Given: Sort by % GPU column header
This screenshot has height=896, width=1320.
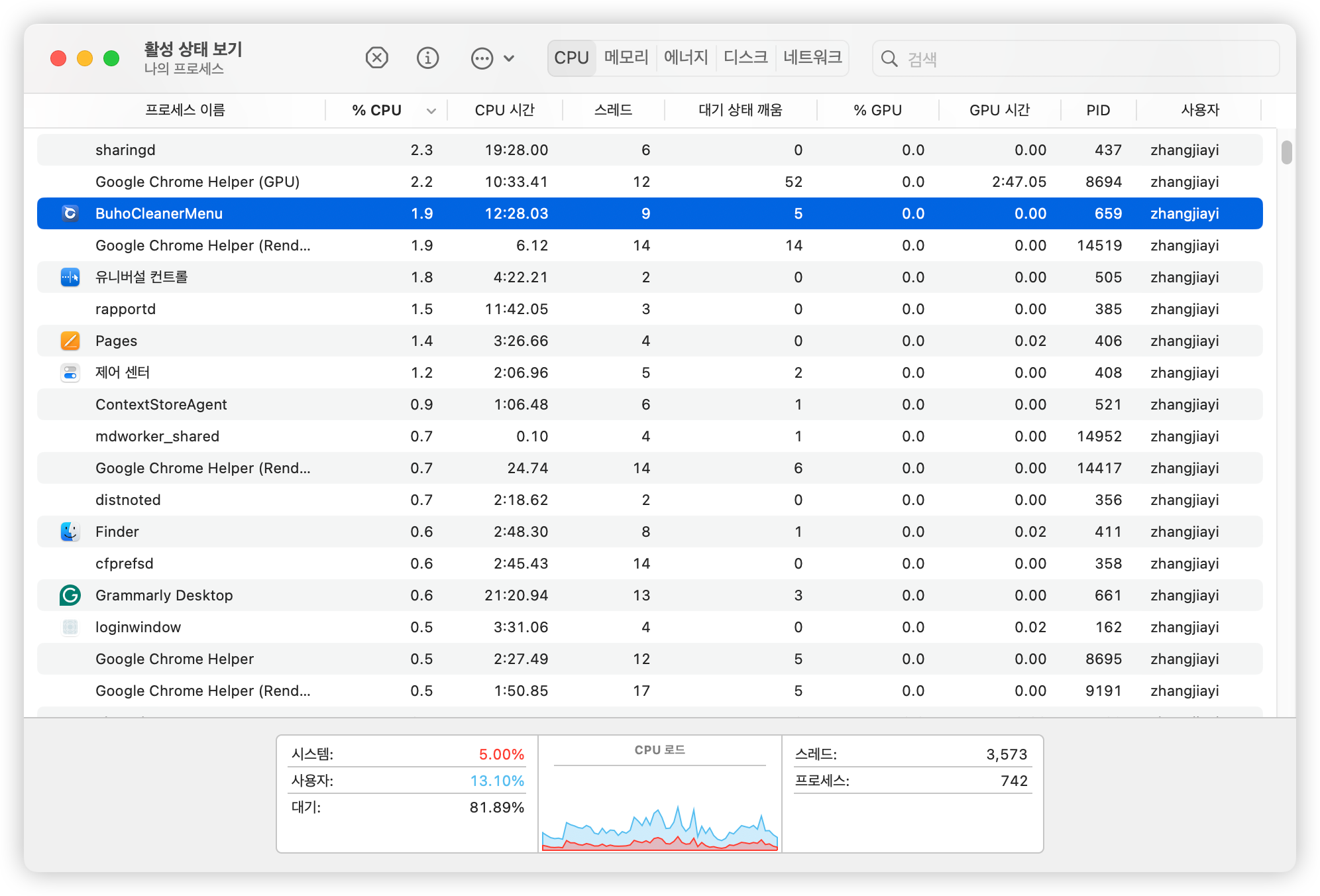Looking at the screenshot, I should click(x=877, y=110).
